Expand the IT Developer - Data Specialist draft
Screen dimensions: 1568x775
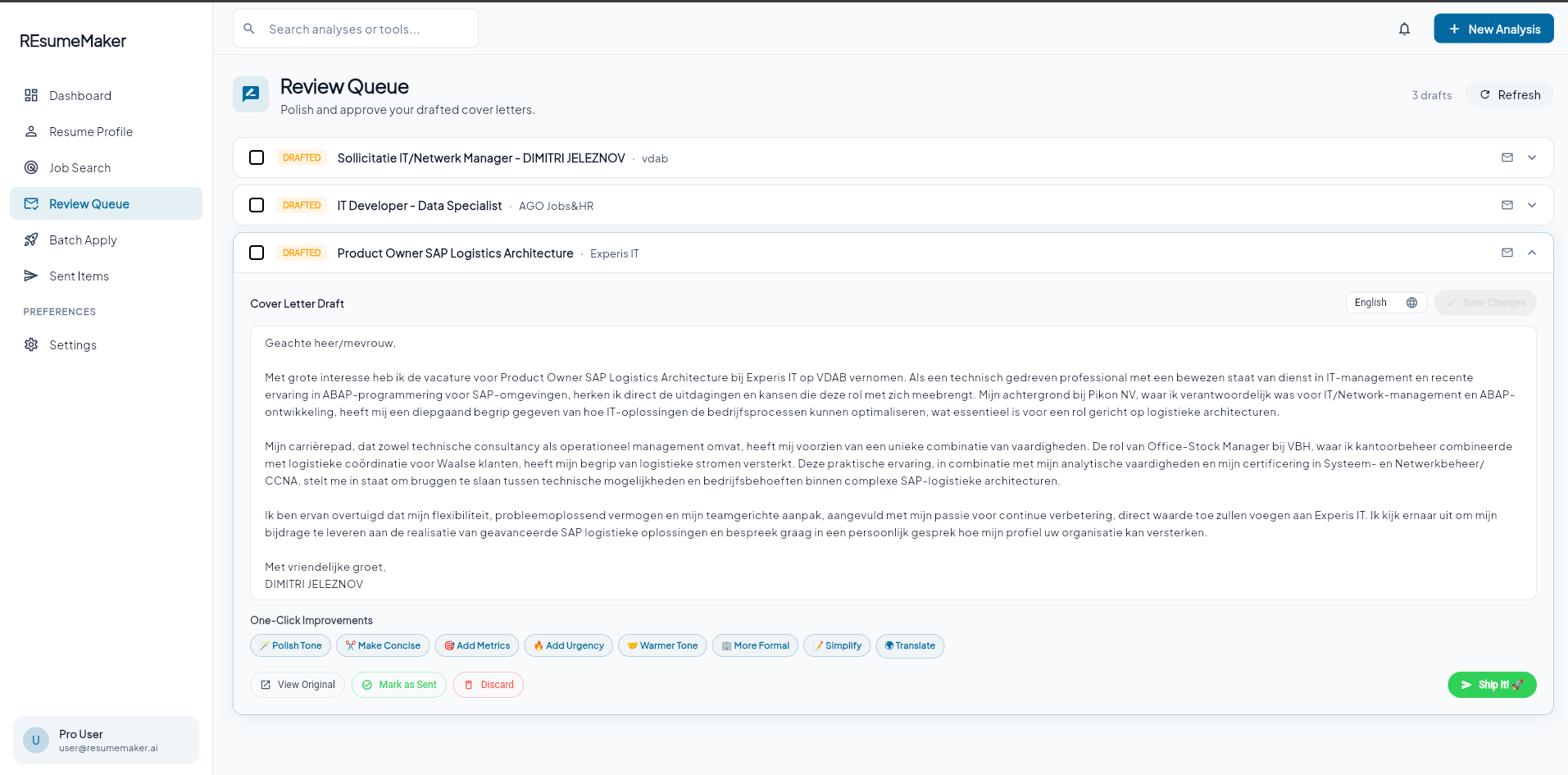pyautogui.click(x=1532, y=205)
